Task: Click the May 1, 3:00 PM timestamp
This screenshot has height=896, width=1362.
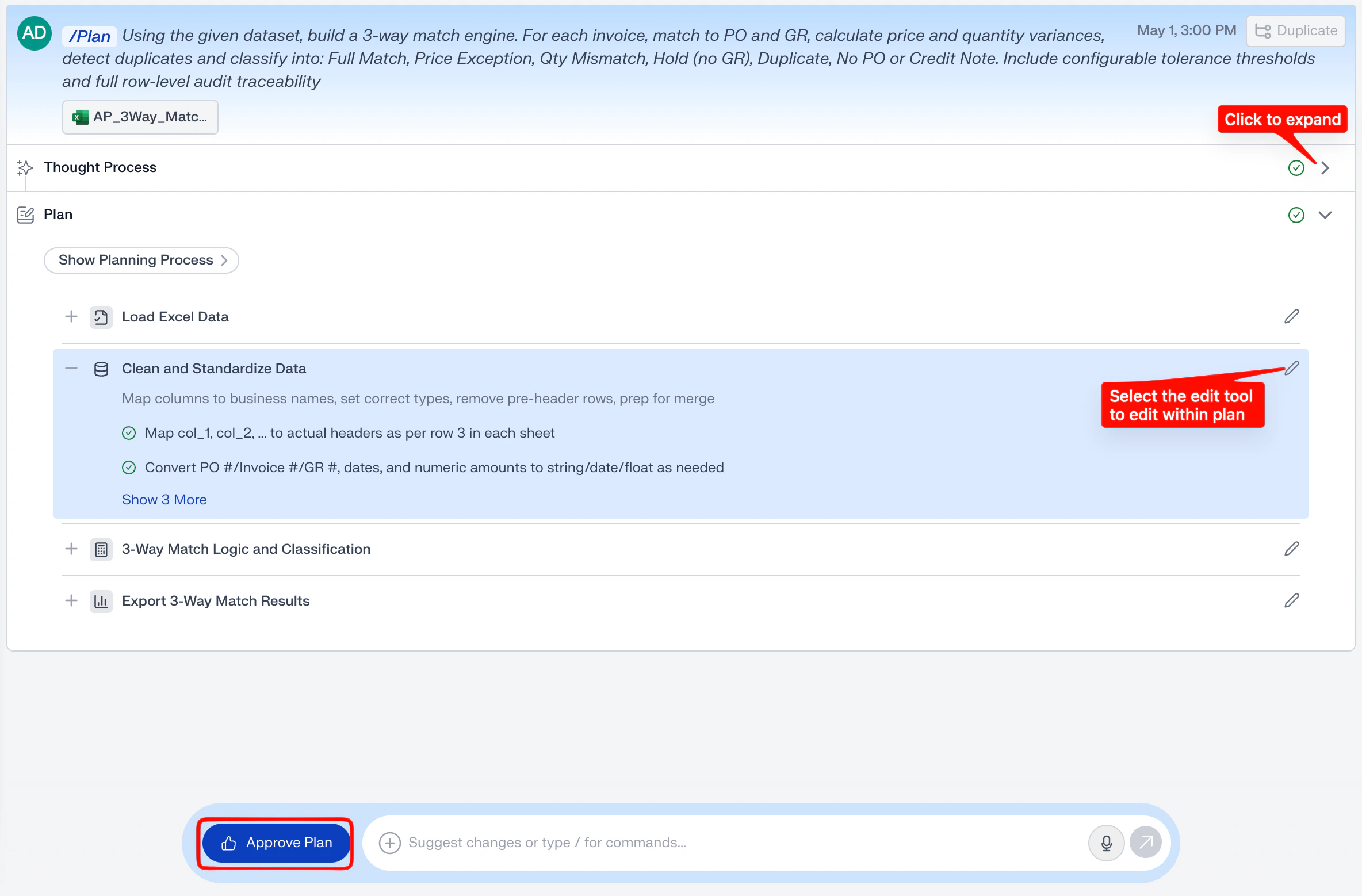Action: point(1187,30)
